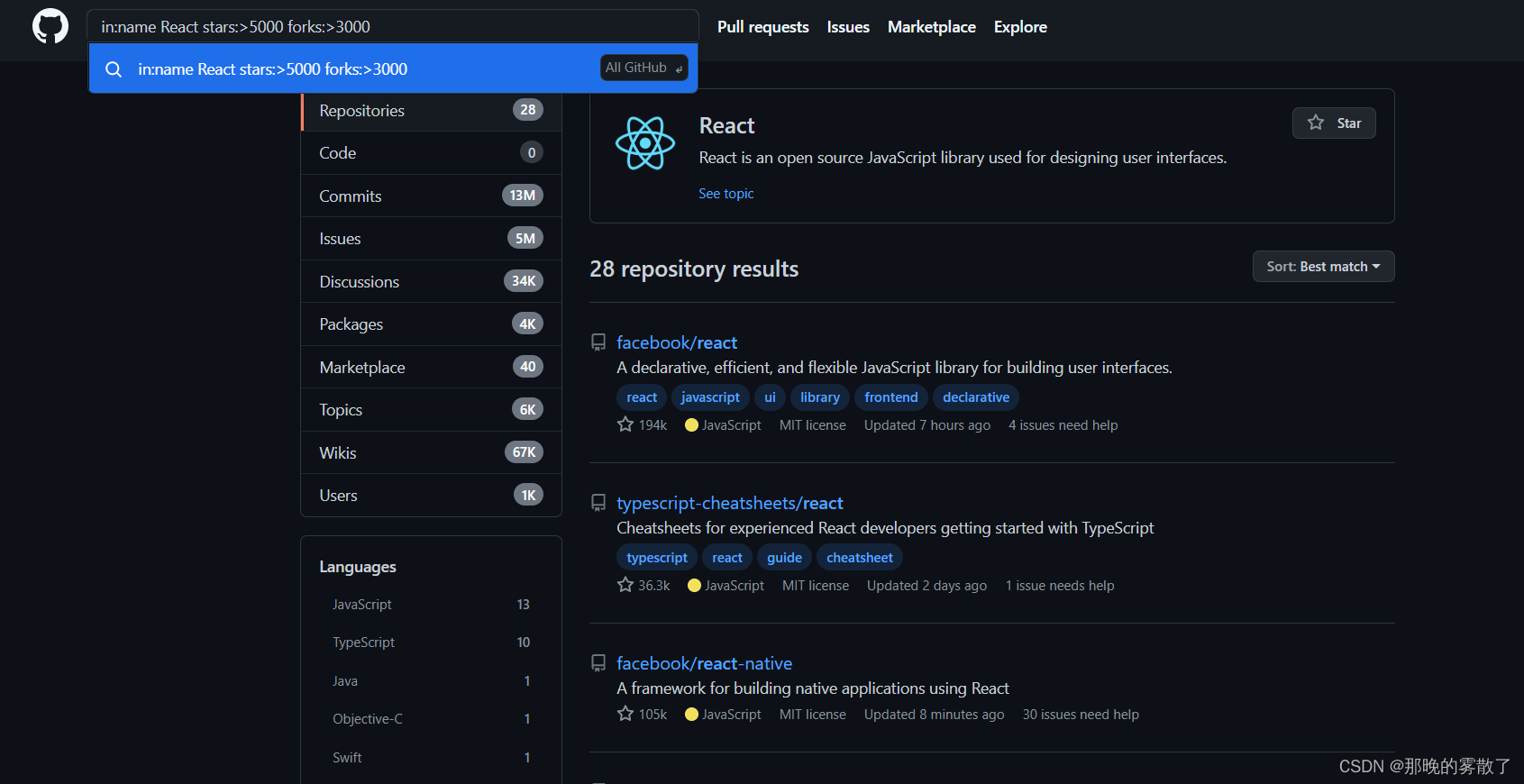Click 'Updated 7 hours ago' text
Screen dimensions: 1524x784
[x=927, y=425]
